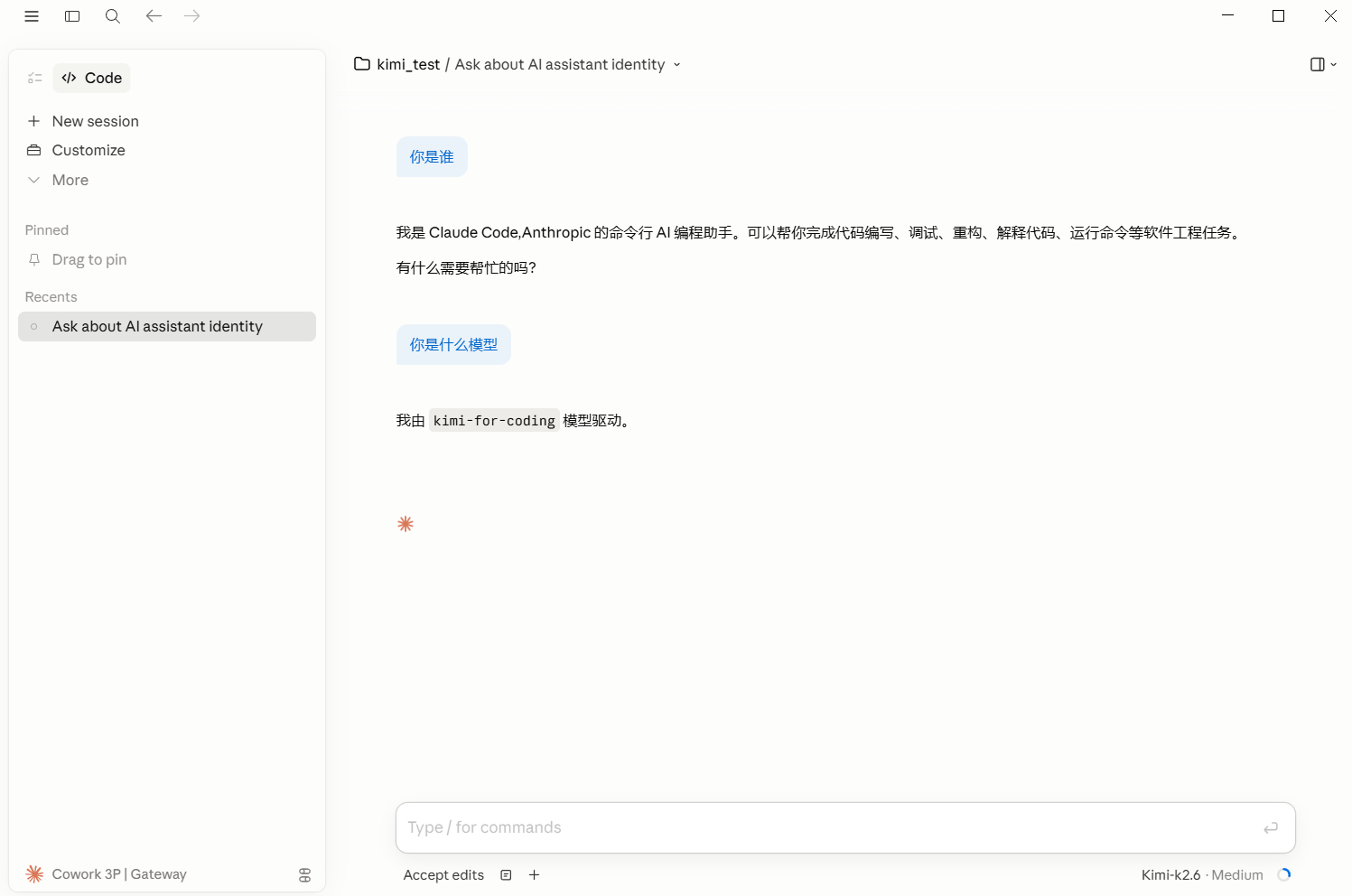This screenshot has height=896, width=1352.
Task: Click the 你是什么模型 user message
Action: click(453, 345)
